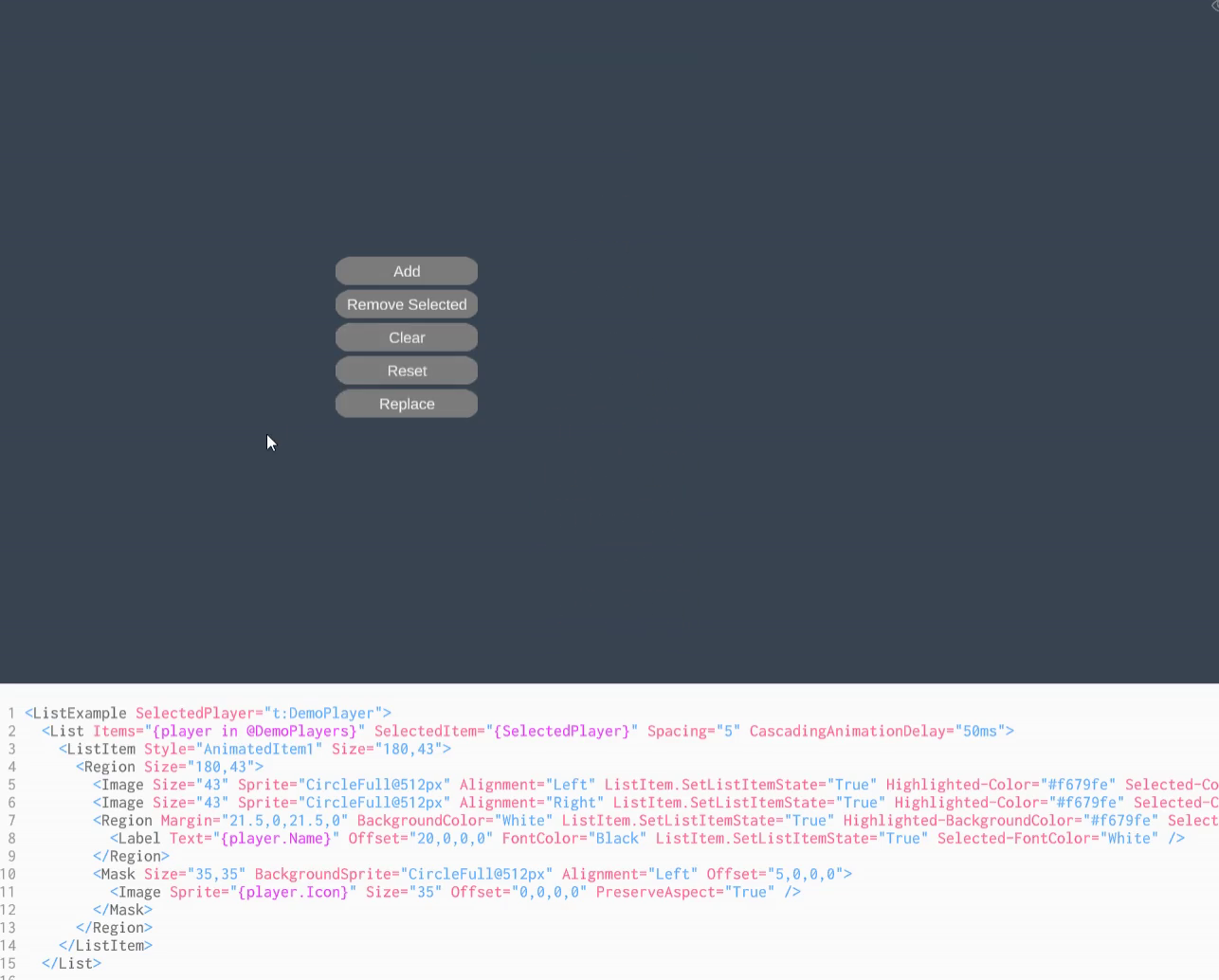This screenshot has height=980, width=1219.
Task: Click Items="{player in @DemoPlayers}" attribute text
Action: [x=228, y=731]
